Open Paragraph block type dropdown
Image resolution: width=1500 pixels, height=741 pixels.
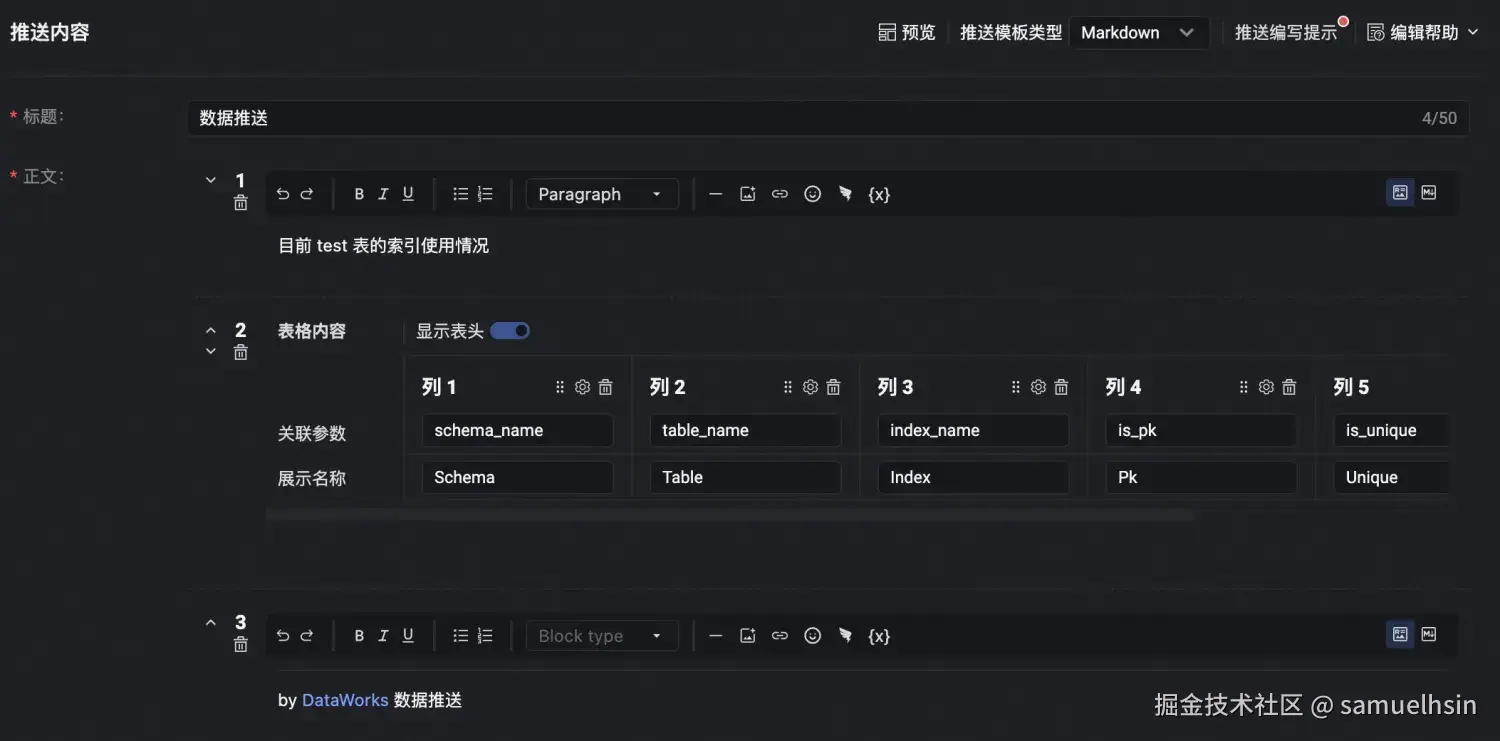point(602,194)
